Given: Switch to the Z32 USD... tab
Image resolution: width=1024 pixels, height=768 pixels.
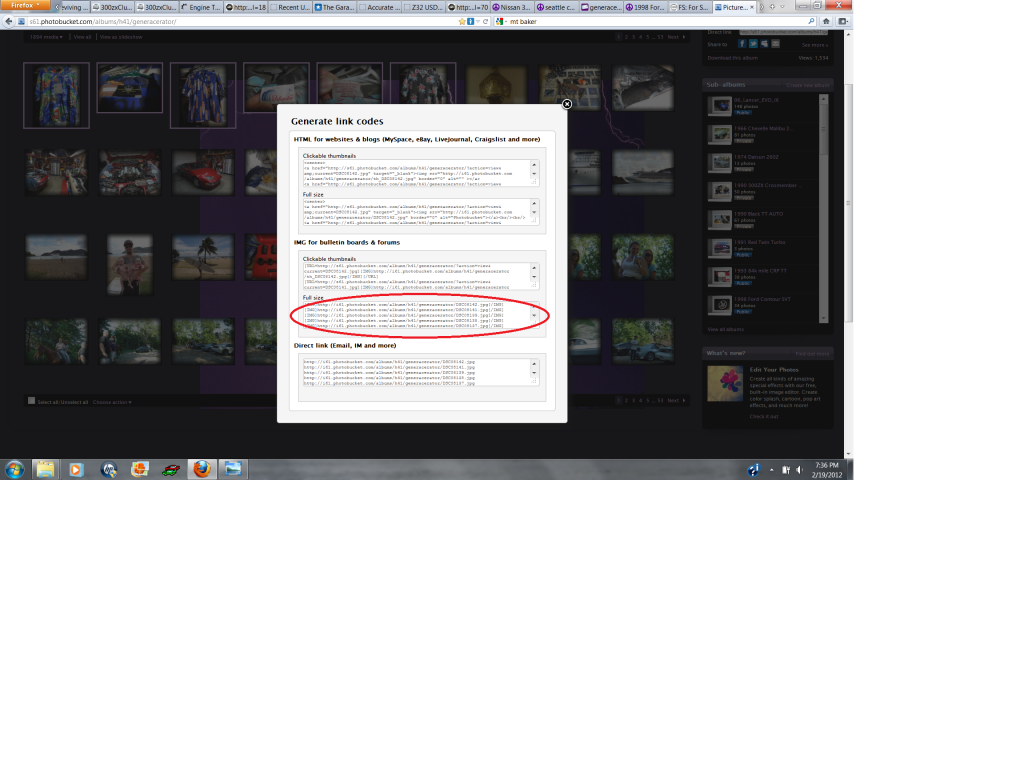Looking at the screenshot, I should coord(423,7).
